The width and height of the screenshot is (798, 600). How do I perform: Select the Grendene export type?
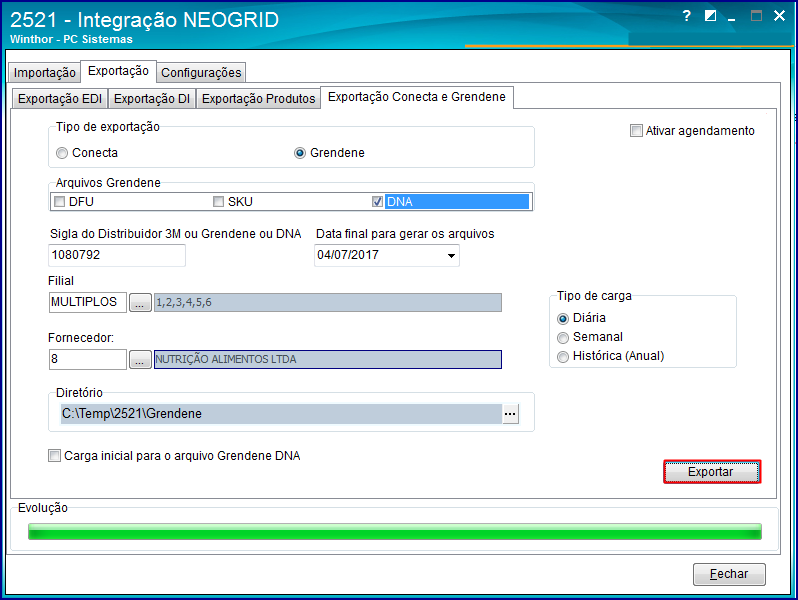[x=329, y=153]
